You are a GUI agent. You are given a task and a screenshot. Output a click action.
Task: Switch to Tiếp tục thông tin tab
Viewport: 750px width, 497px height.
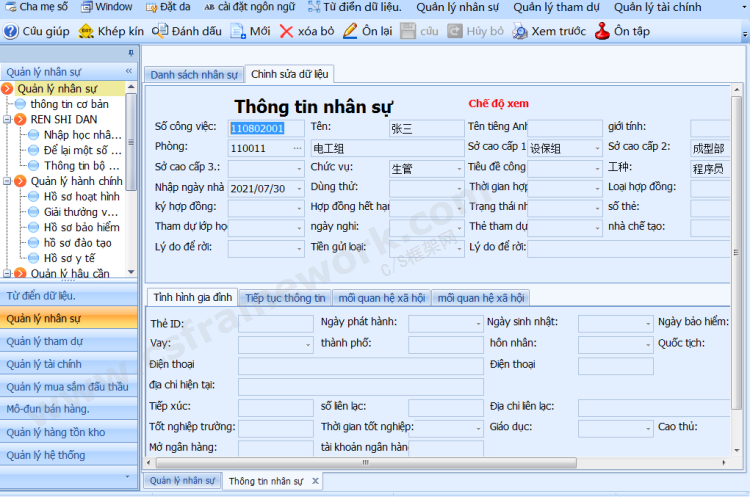point(286,297)
